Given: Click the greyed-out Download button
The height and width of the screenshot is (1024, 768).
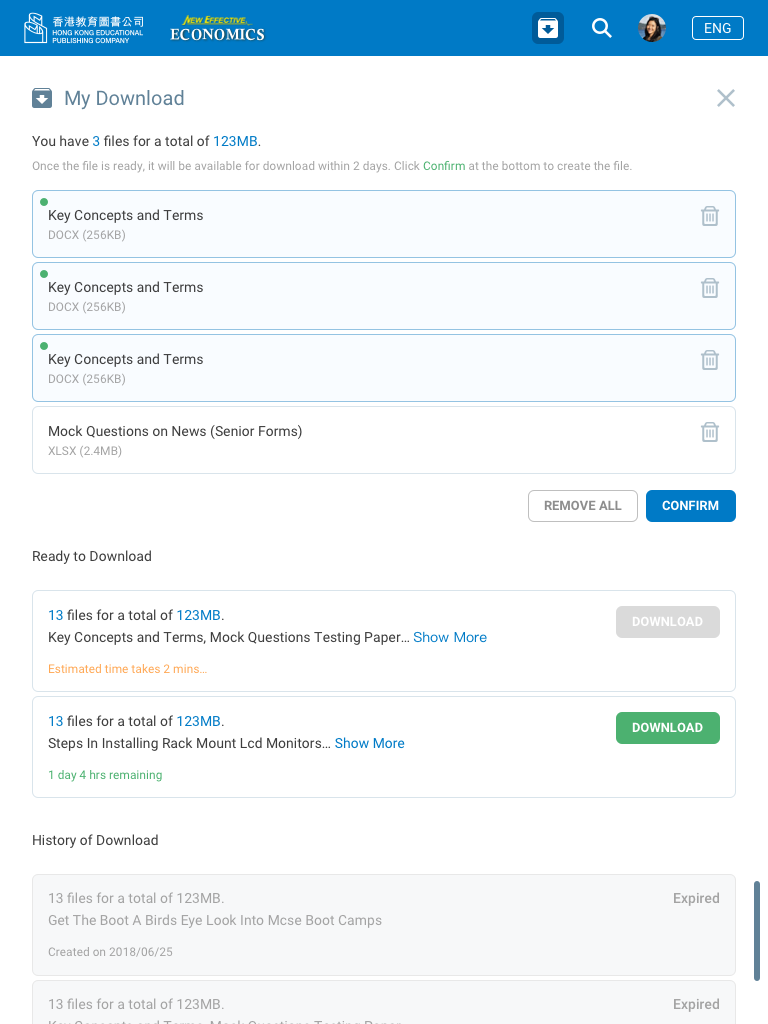Looking at the screenshot, I should (667, 622).
